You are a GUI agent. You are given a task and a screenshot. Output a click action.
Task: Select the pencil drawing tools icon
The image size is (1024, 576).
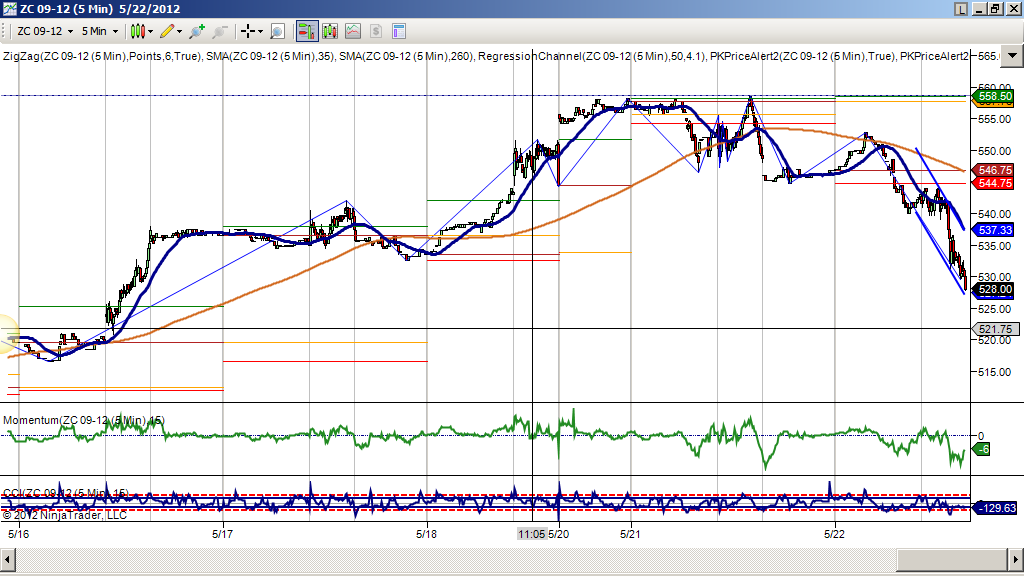167,31
